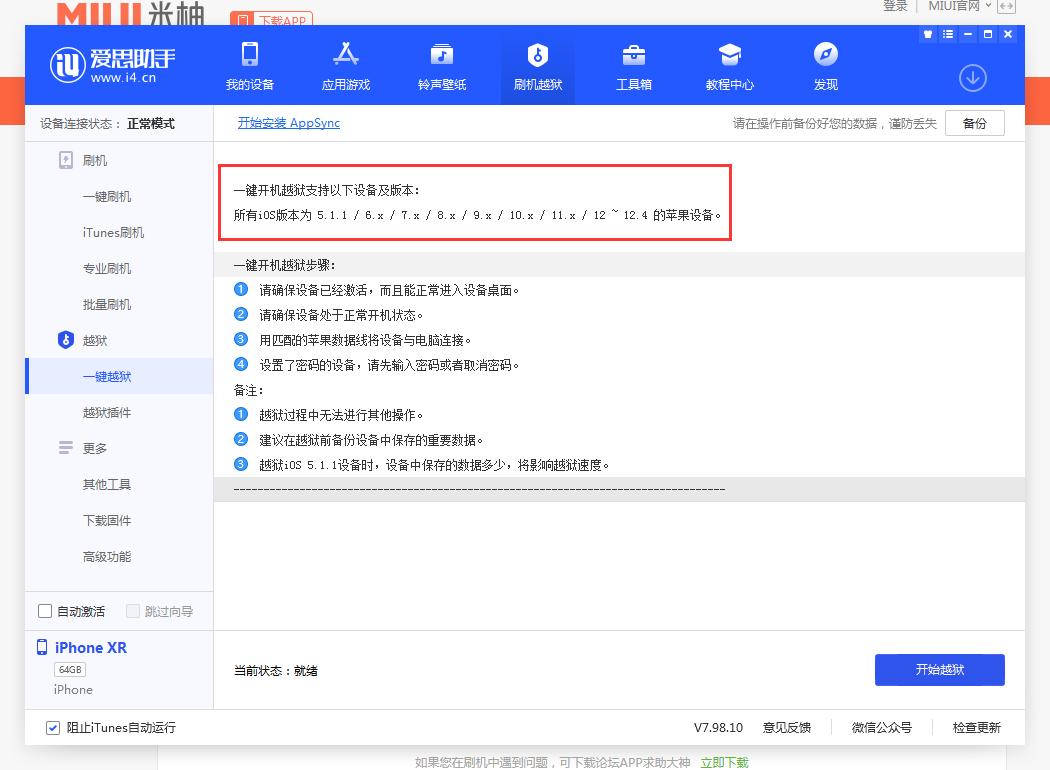Collapse the 越狱 jailbreak section
Image resolution: width=1050 pixels, height=770 pixels.
[94, 340]
